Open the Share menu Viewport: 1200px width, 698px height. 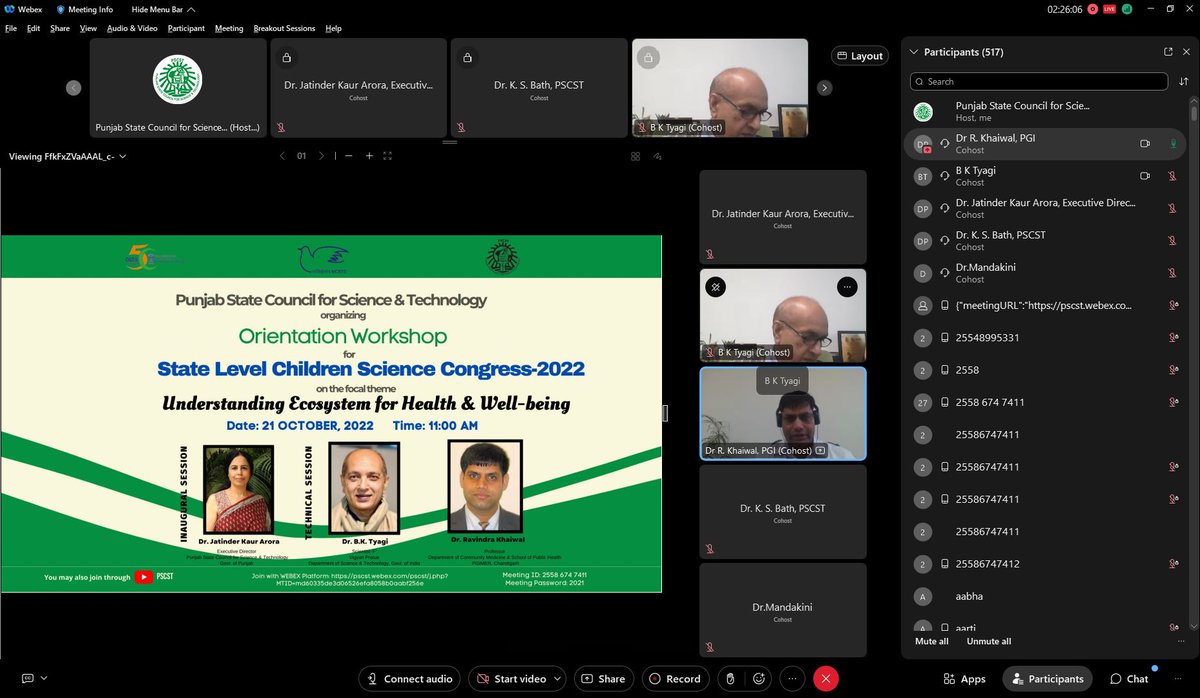click(60, 28)
